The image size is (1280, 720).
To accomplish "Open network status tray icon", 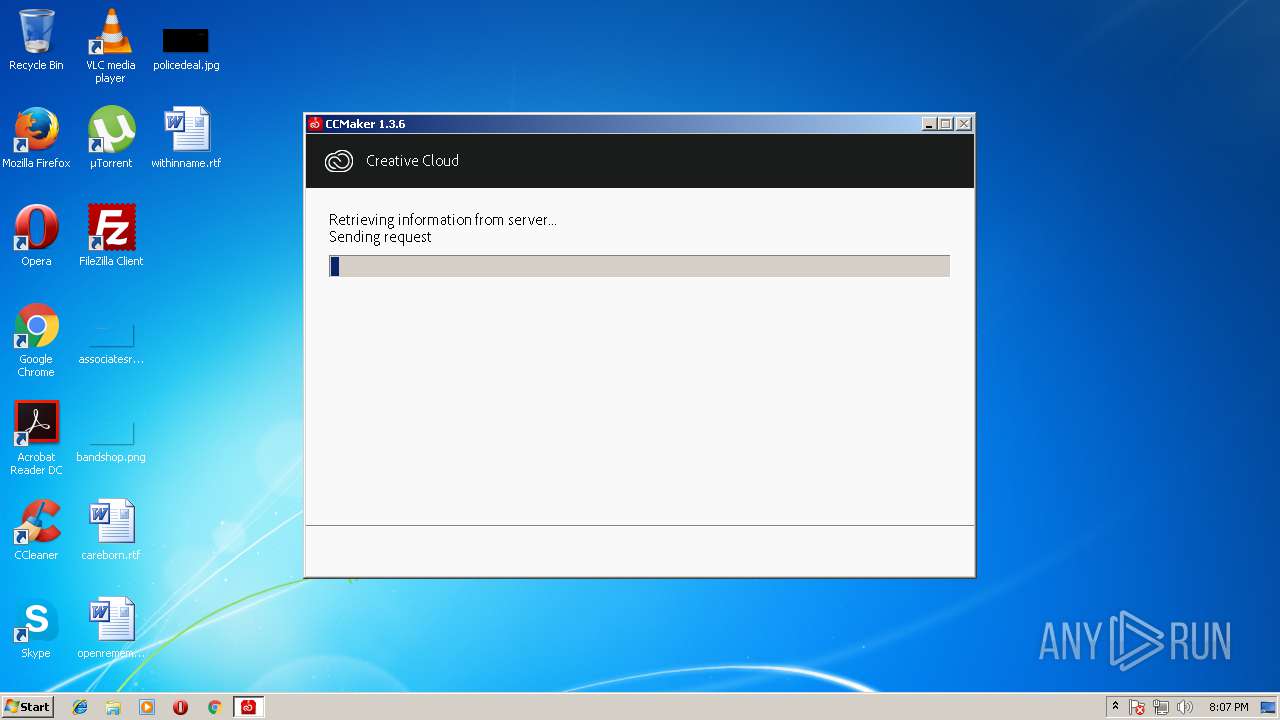I will [1161, 707].
